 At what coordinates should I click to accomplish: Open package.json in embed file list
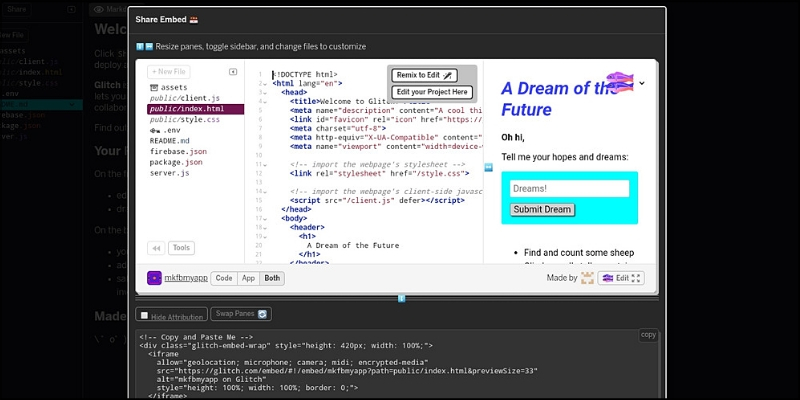coord(176,162)
